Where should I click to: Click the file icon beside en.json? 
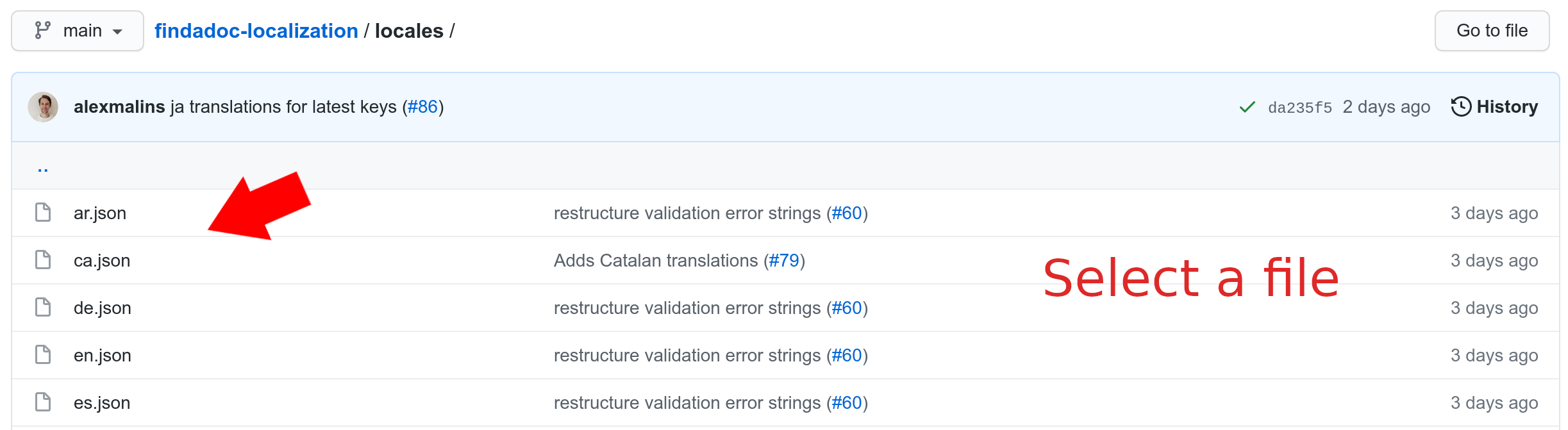(x=43, y=354)
